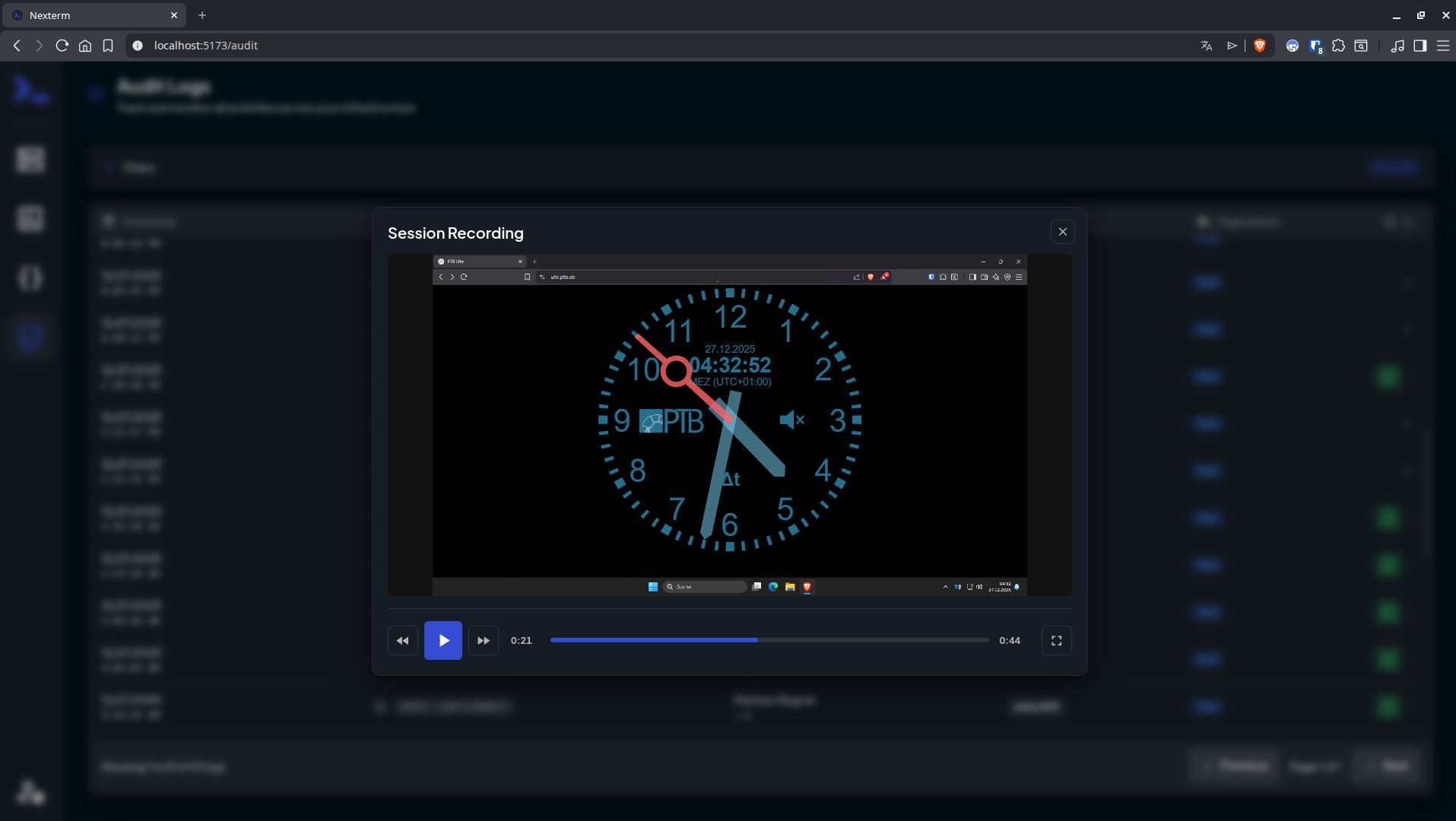Image resolution: width=1456 pixels, height=821 pixels.
Task: Open the Brave Shields icon
Action: point(1260,46)
